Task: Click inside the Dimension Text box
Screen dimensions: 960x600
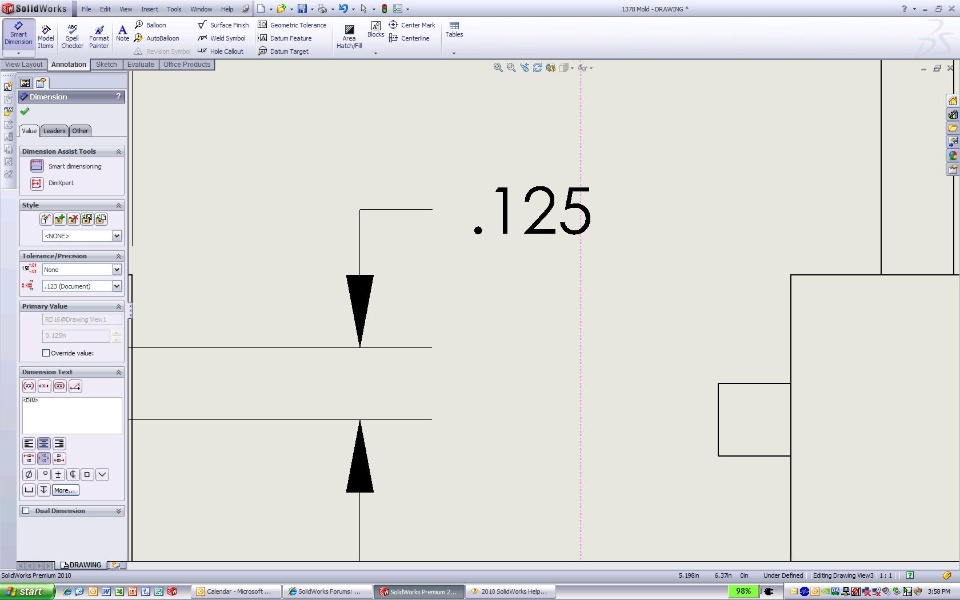Action: coord(72,415)
